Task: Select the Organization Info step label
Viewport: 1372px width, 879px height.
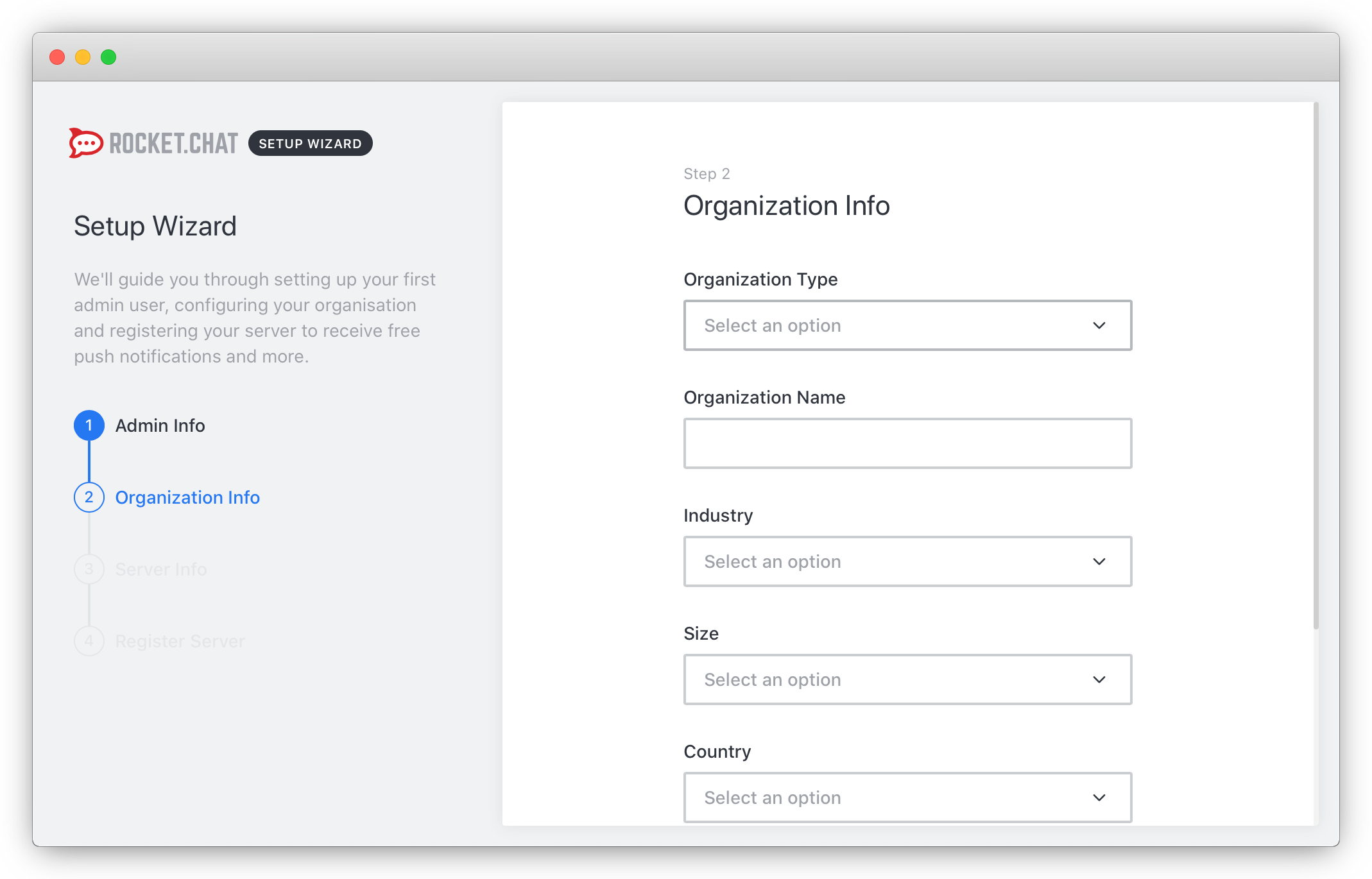Action: tap(187, 497)
